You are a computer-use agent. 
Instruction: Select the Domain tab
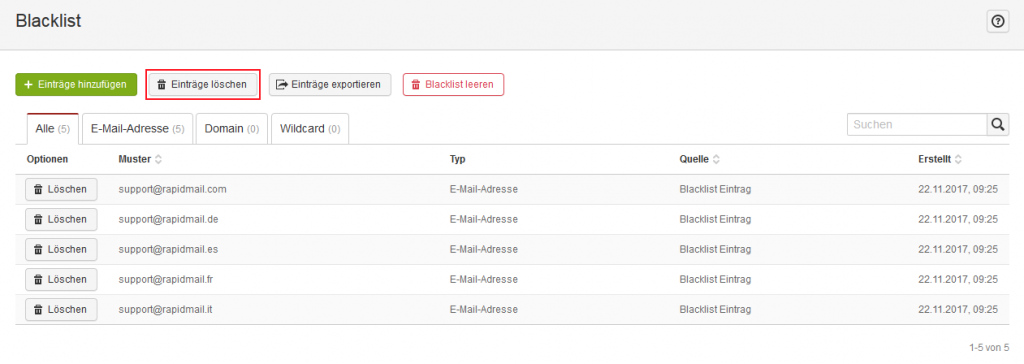point(232,129)
